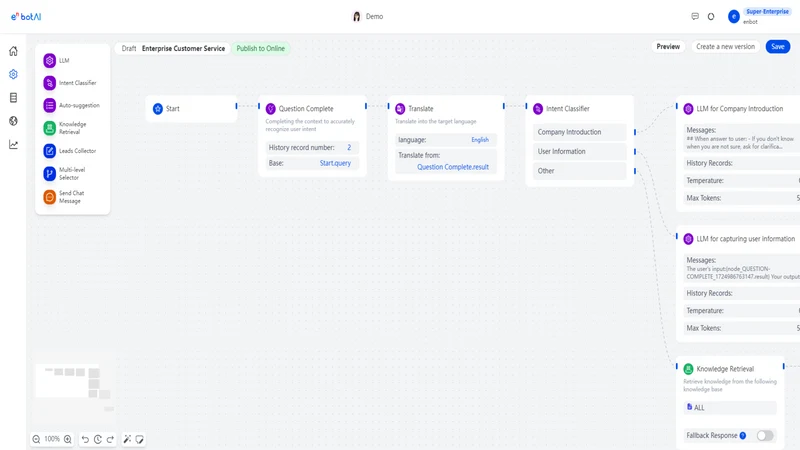Pick the Intent Classifier palette icon
The image size is (800, 450).
(49, 83)
